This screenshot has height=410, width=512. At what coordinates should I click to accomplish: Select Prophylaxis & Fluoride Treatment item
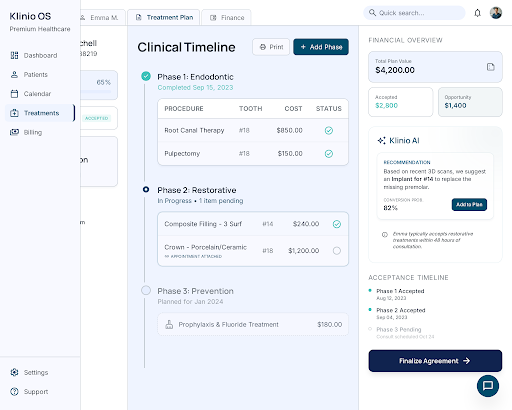coord(253,324)
